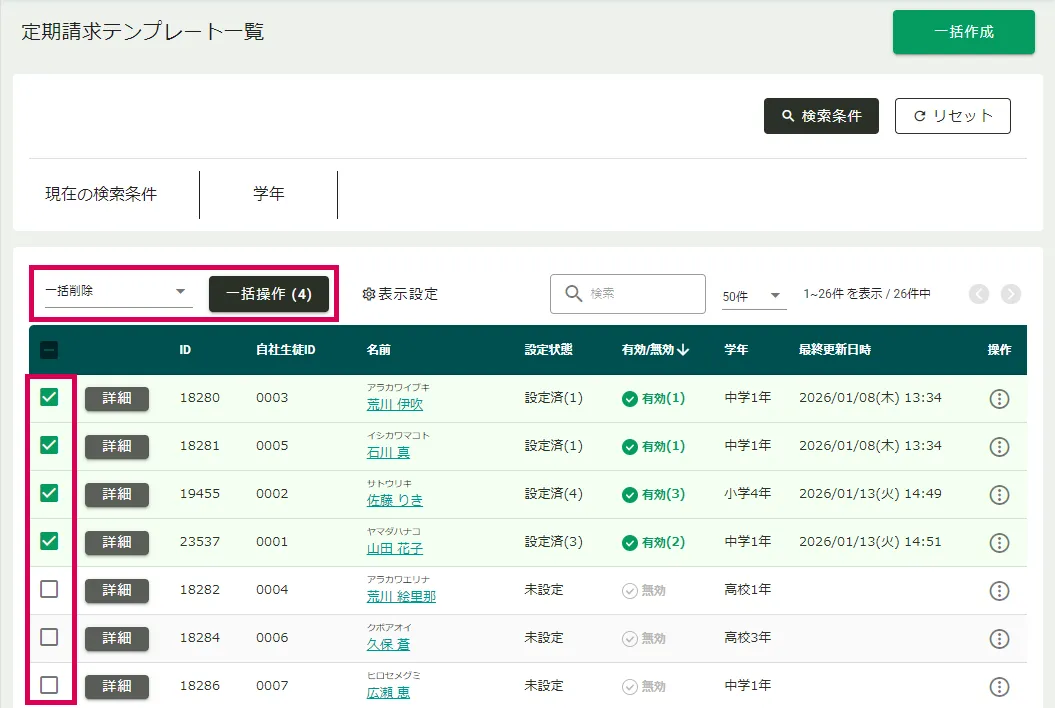The height and width of the screenshot is (708, 1055).
Task: Click the 学年 search condition tab
Action: 268,194
